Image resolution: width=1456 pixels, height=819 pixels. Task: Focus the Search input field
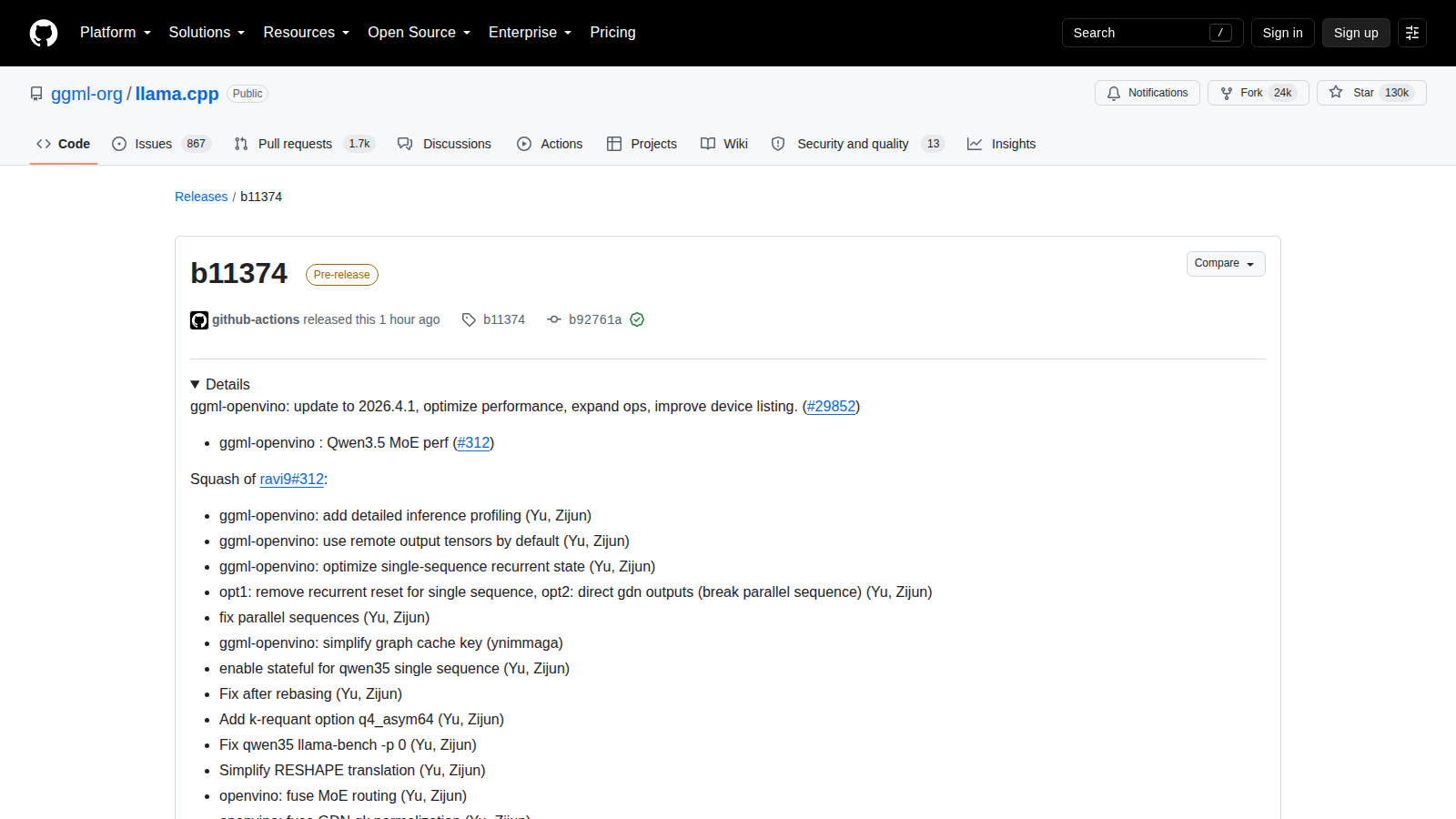[x=1152, y=33]
